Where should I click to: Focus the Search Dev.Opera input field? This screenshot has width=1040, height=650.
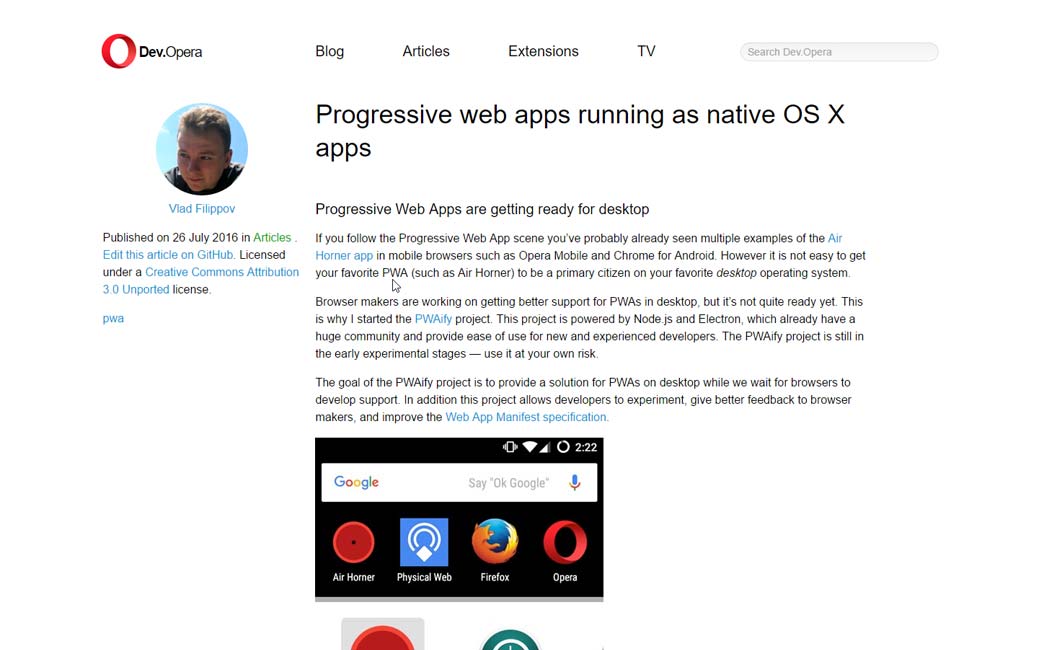pyautogui.click(x=838, y=52)
